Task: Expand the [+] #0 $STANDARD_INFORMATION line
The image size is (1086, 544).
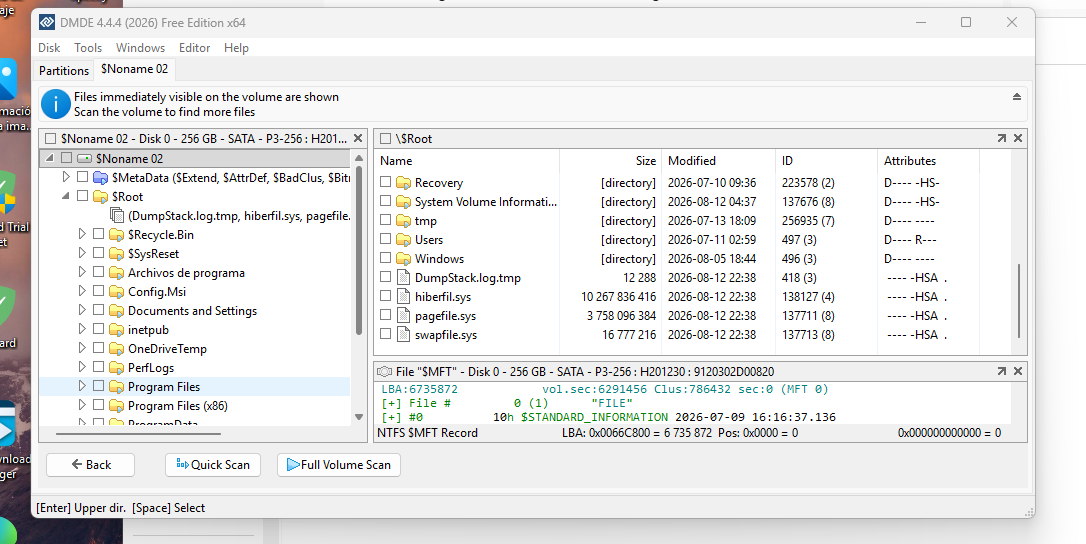Action: [390, 417]
